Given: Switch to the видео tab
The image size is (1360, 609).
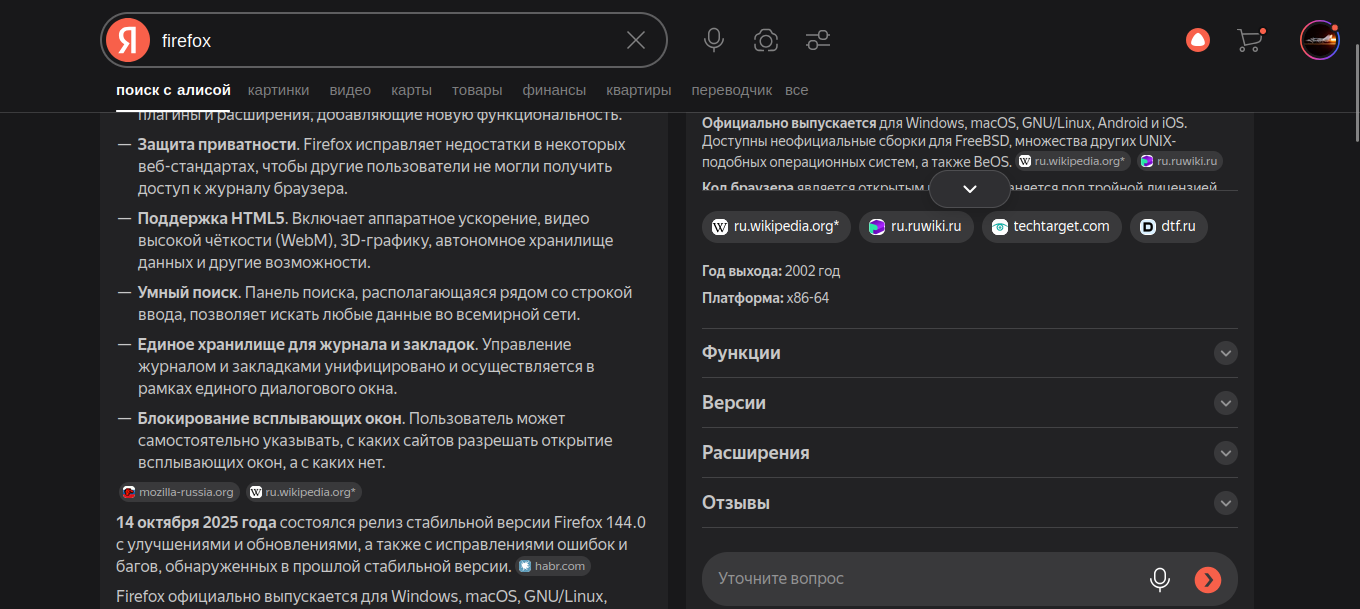Looking at the screenshot, I should pyautogui.click(x=350, y=90).
